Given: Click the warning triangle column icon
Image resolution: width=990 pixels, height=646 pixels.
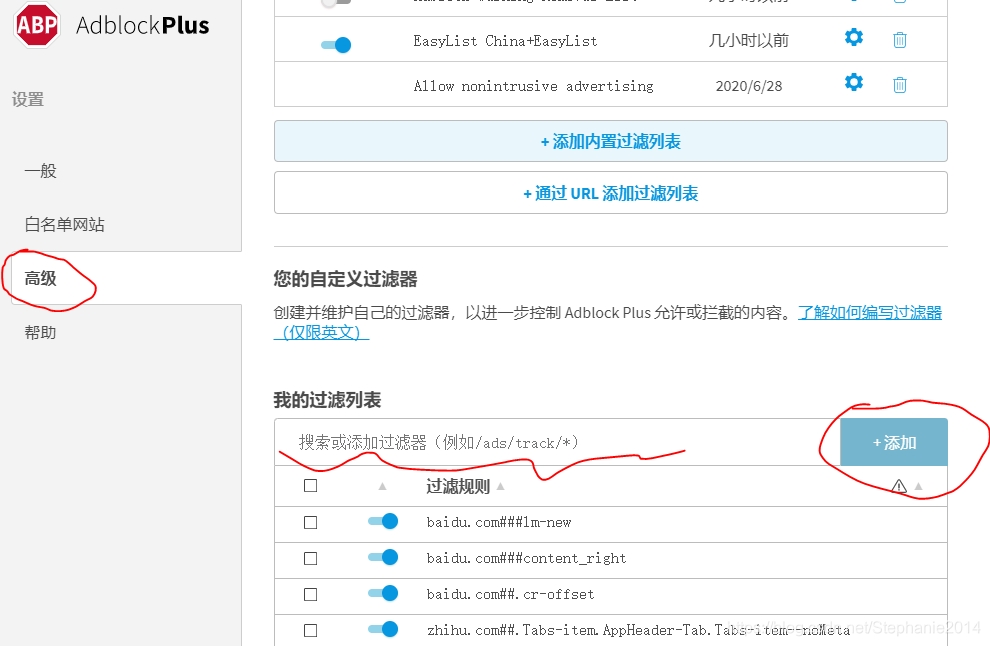Looking at the screenshot, I should pos(899,486).
